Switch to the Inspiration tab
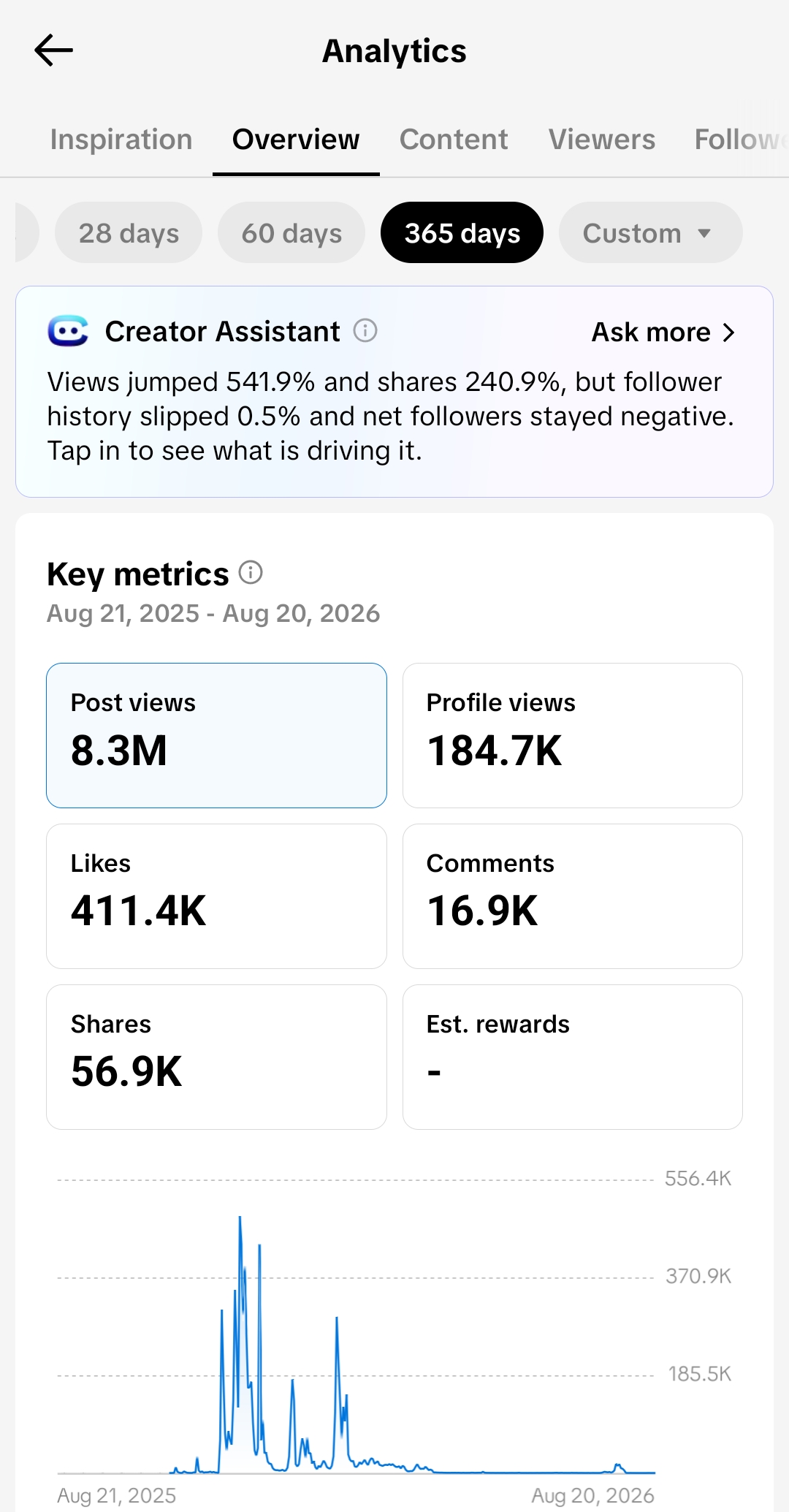Viewport: 789px width, 1512px height. point(121,140)
